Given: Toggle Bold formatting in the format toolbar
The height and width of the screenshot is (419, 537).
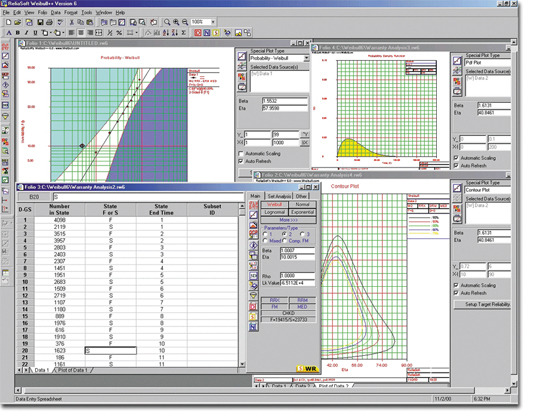Looking at the screenshot, I should (17, 33).
